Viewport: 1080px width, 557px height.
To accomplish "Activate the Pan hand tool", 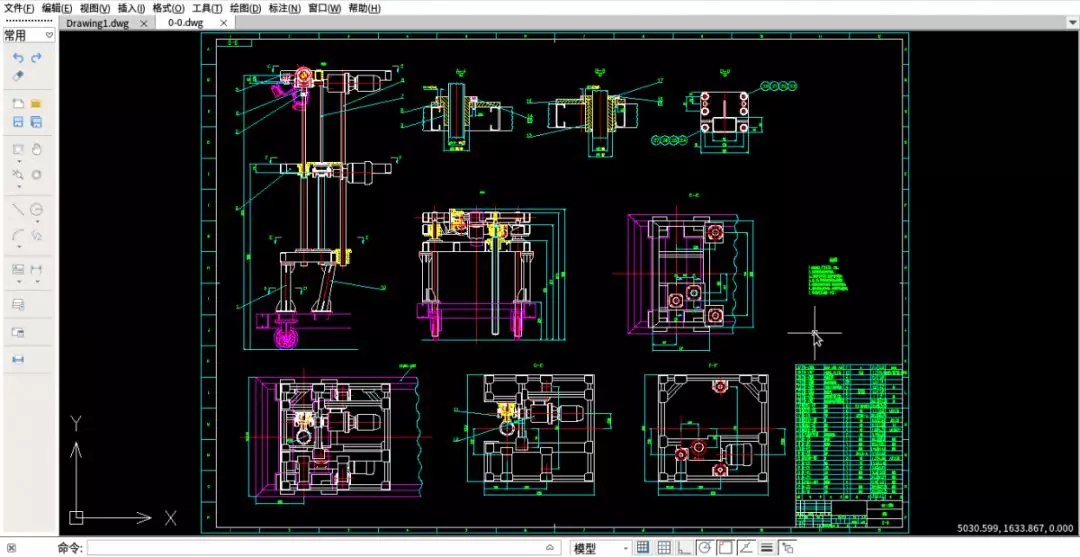I will click(37, 149).
